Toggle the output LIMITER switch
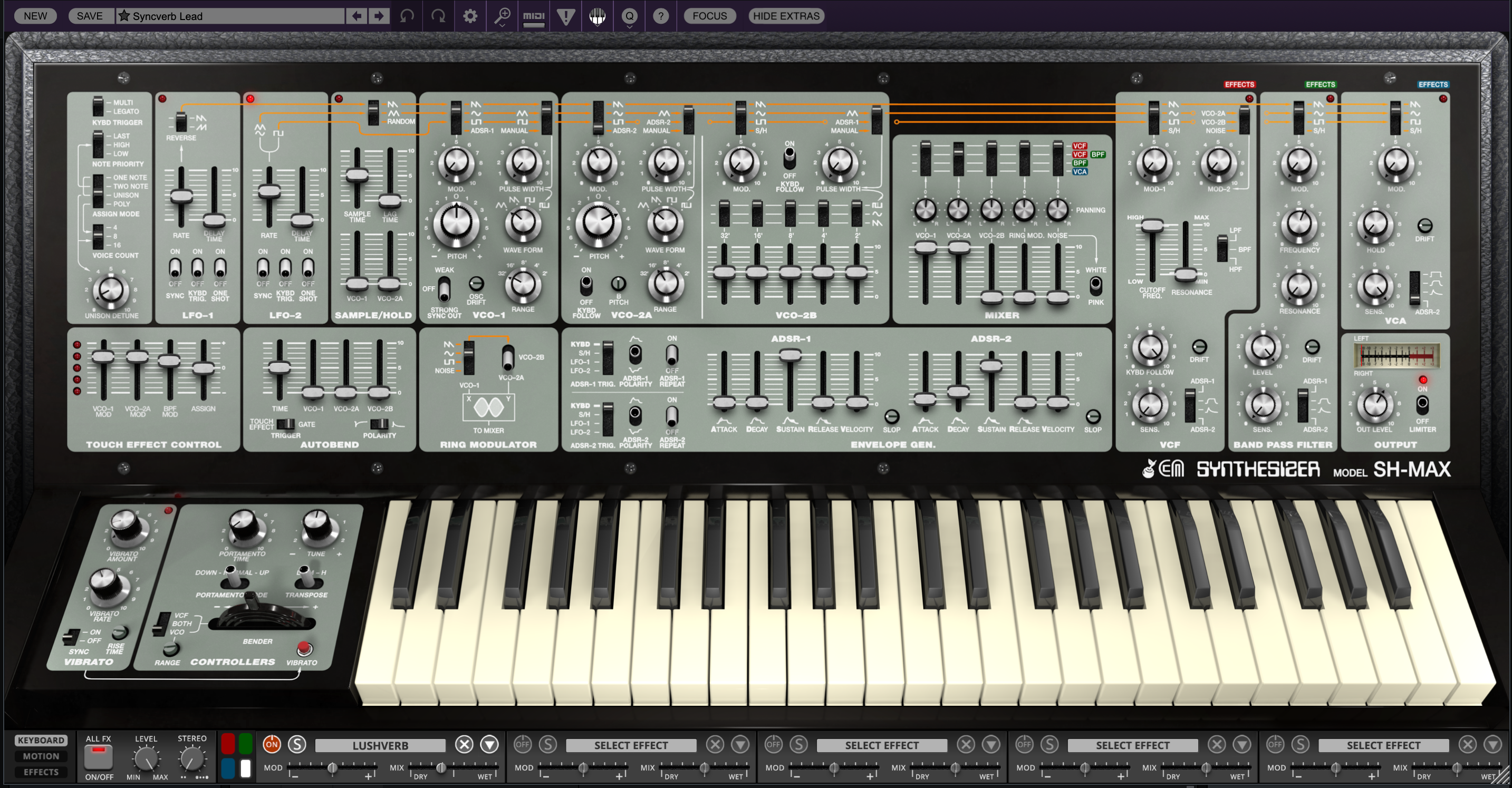This screenshot has width=1512, height=788. click(x=1422, y=404)
